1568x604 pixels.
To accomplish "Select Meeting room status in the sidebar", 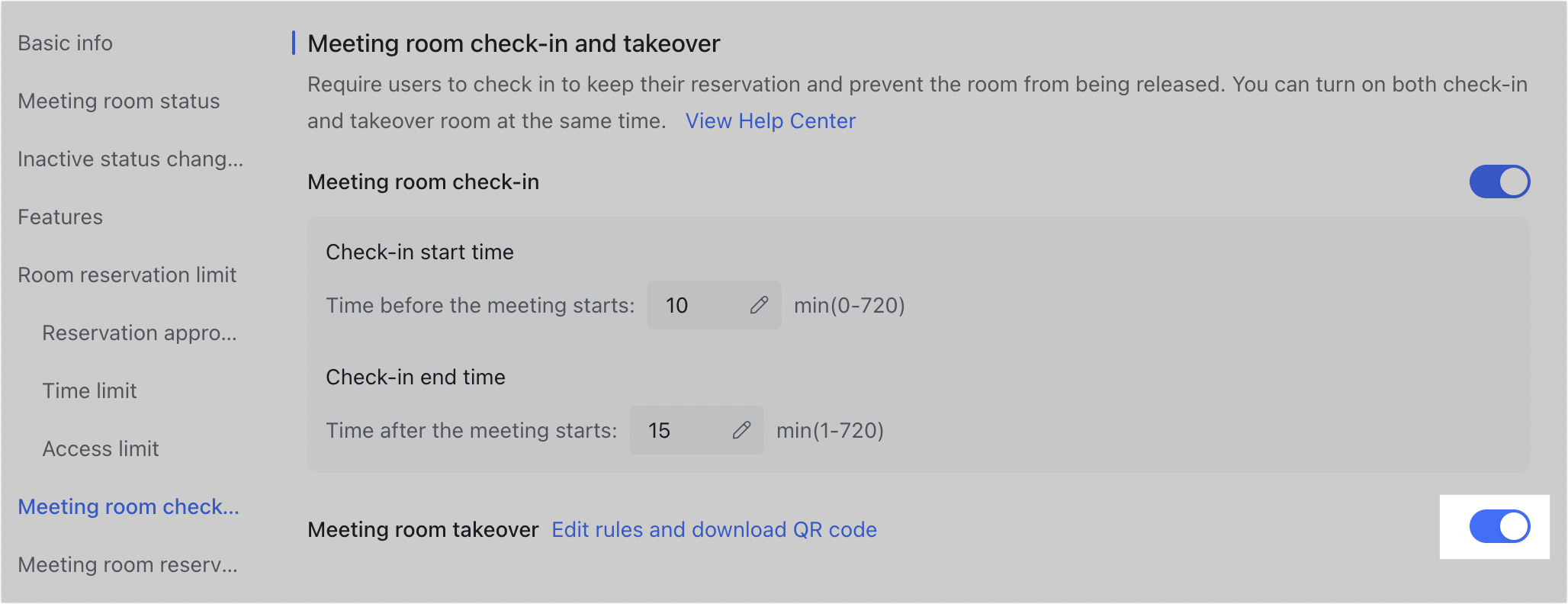I will (x=119, y=101).
